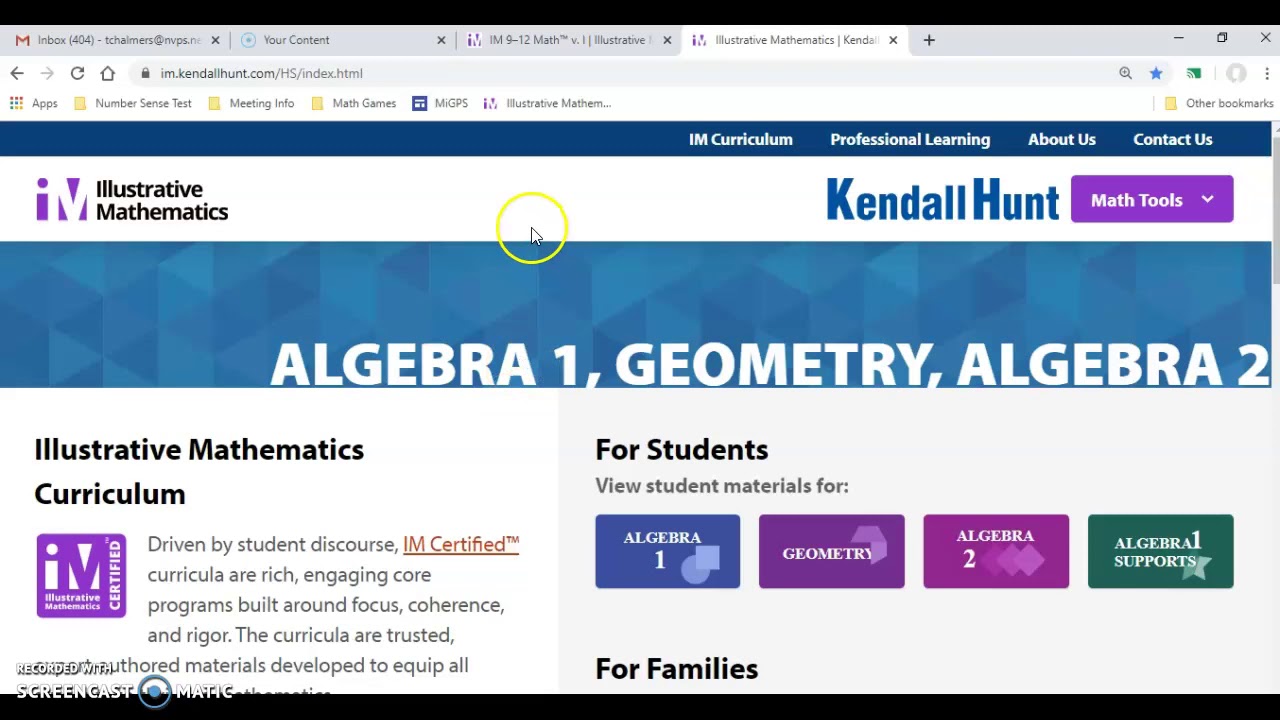Open Algebra 1 Supports student materials
The width and height of the screenshot is (1280, 720).
(1160, 551)
